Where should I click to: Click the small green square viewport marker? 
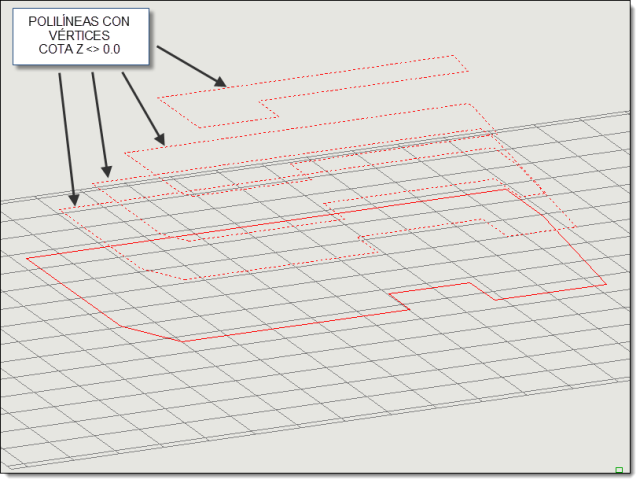619,470
